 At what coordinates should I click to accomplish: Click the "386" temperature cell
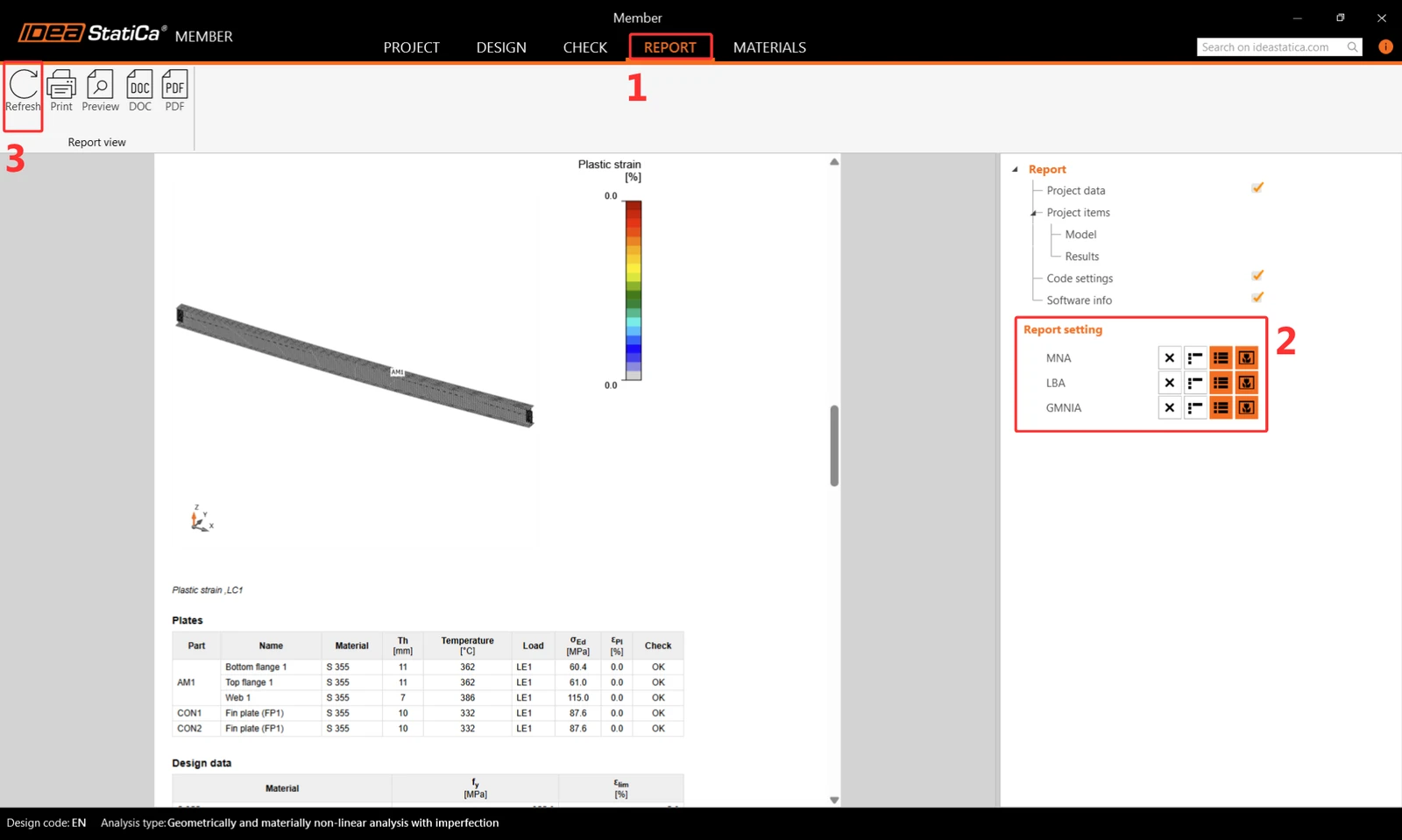468,698
